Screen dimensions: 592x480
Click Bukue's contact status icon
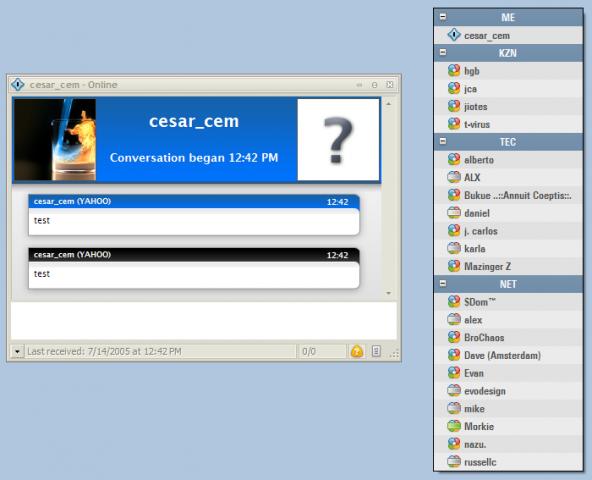[453, 195]
